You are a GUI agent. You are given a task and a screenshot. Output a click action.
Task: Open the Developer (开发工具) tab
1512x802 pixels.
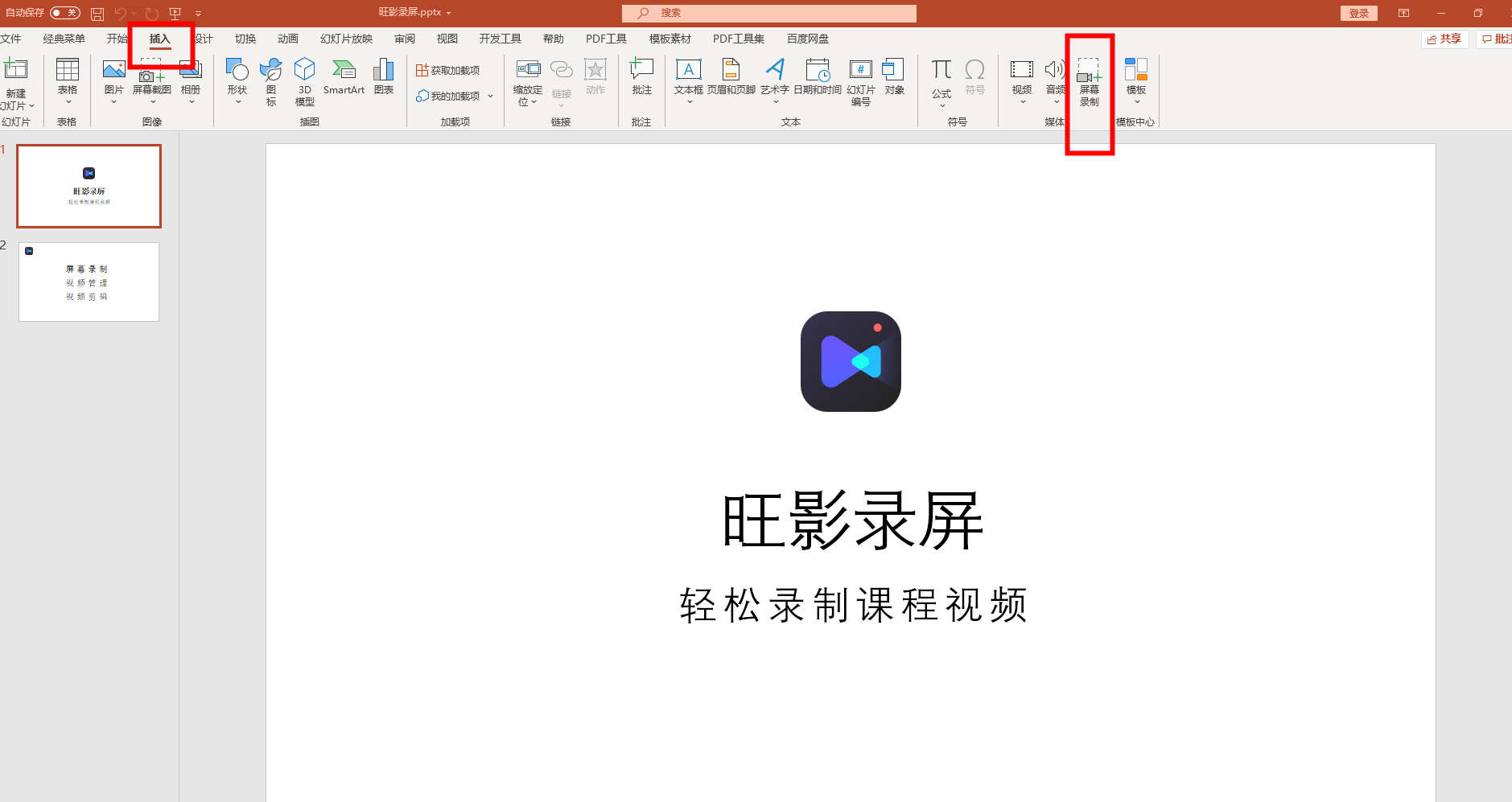point(501,39)
